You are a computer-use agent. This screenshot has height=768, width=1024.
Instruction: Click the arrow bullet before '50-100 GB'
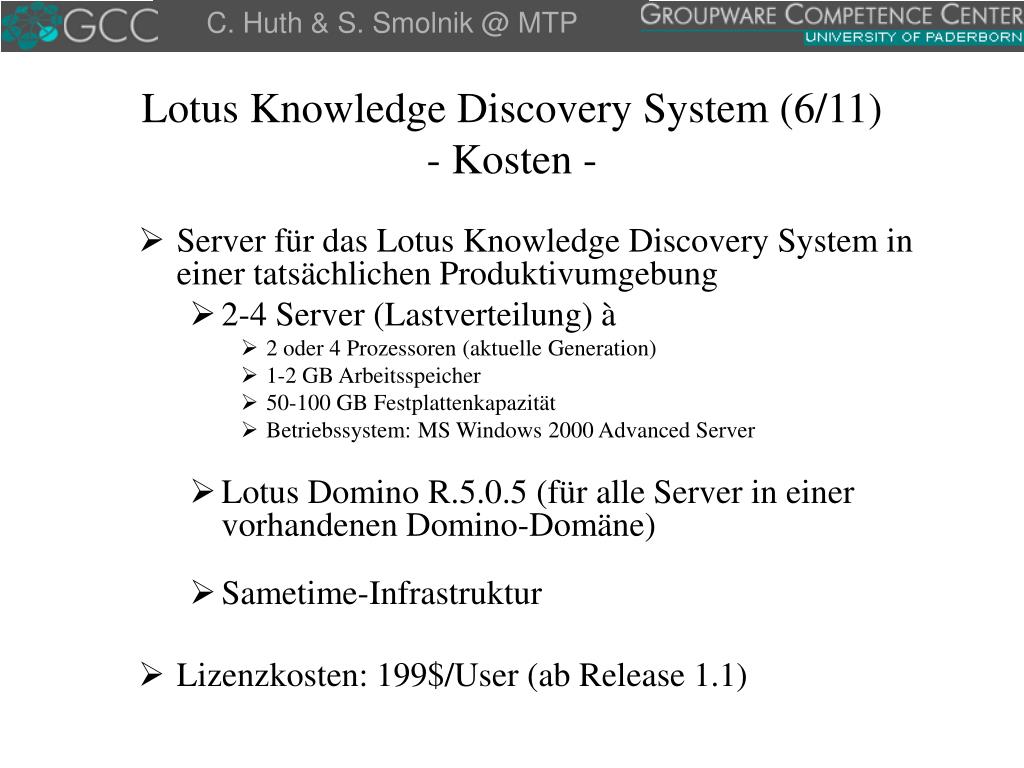(249, 402)
